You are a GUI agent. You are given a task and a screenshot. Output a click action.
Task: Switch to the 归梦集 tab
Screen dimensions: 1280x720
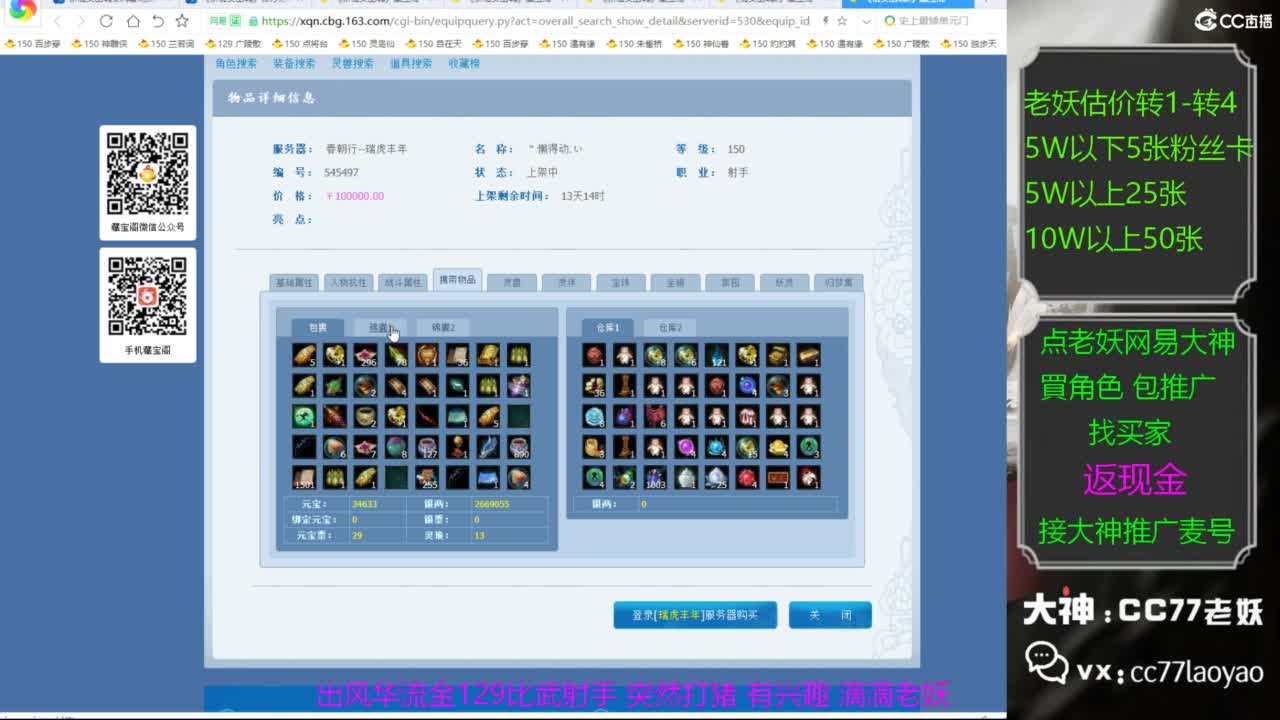(838, 283)
